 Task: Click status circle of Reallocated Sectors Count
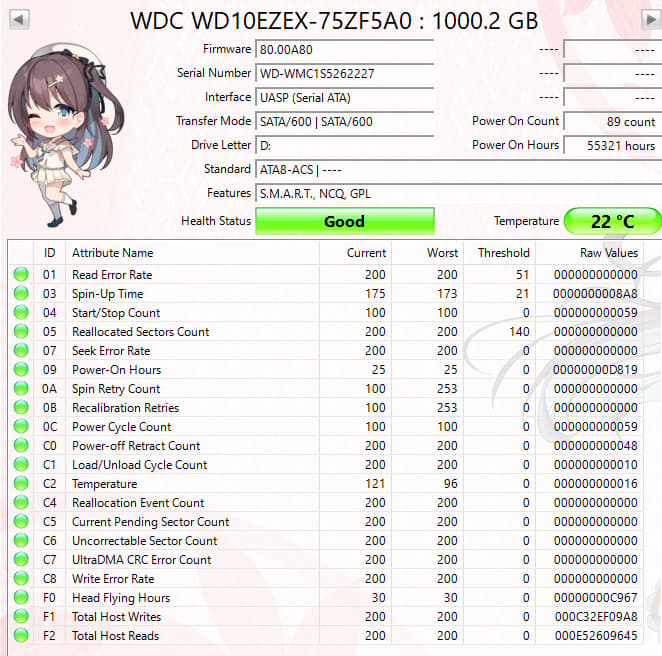[x=21, y=331]
